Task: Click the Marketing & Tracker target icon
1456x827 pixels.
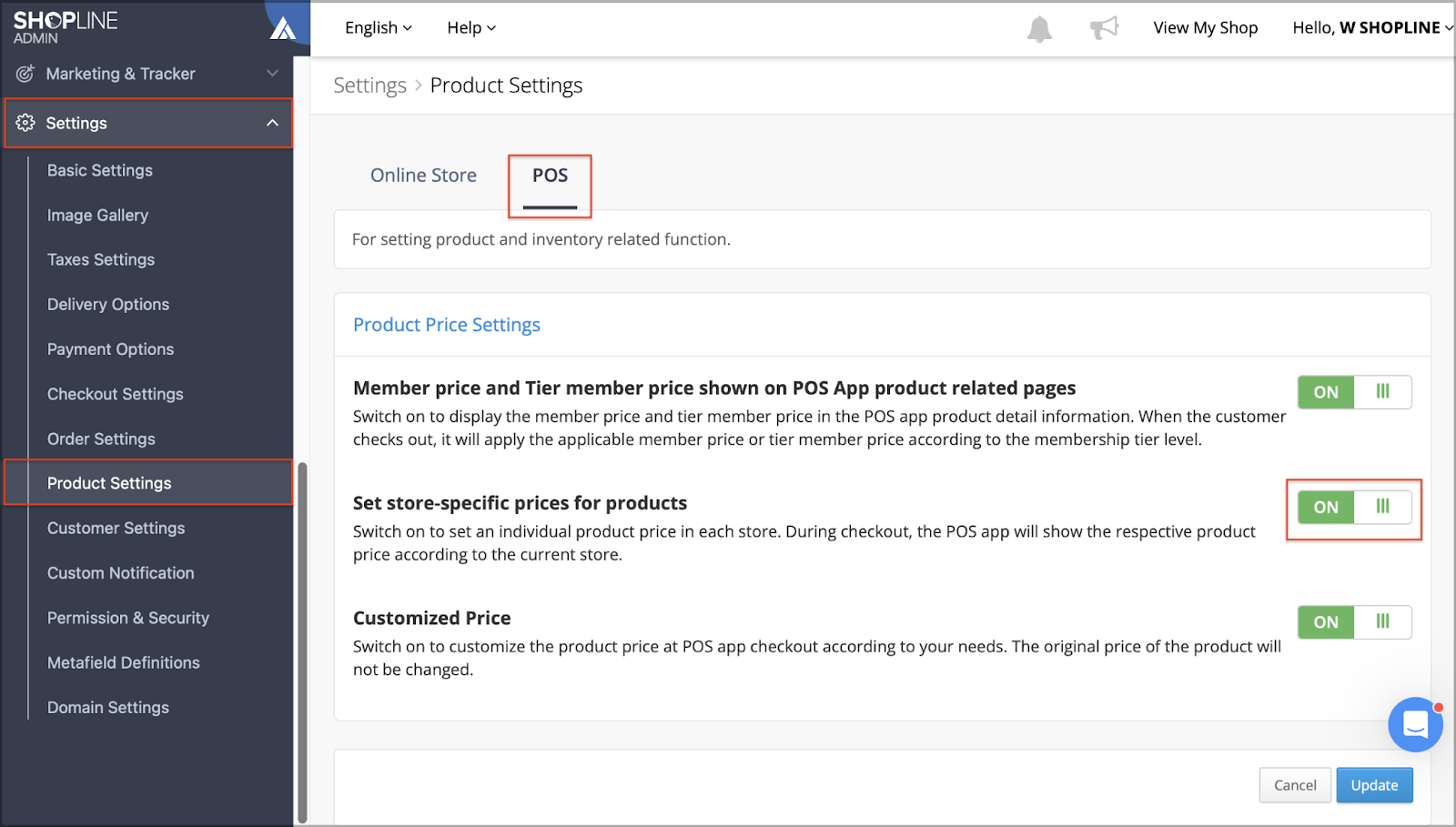Action: coord(25,74)
